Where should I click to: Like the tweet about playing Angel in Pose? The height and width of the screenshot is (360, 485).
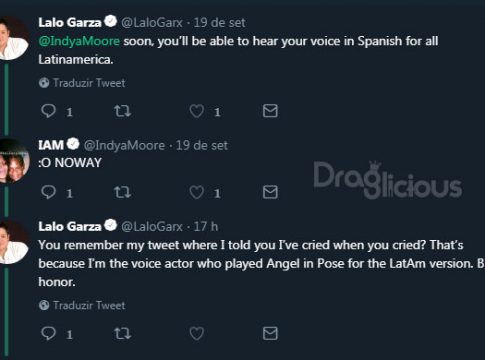(x=197, y=333)
